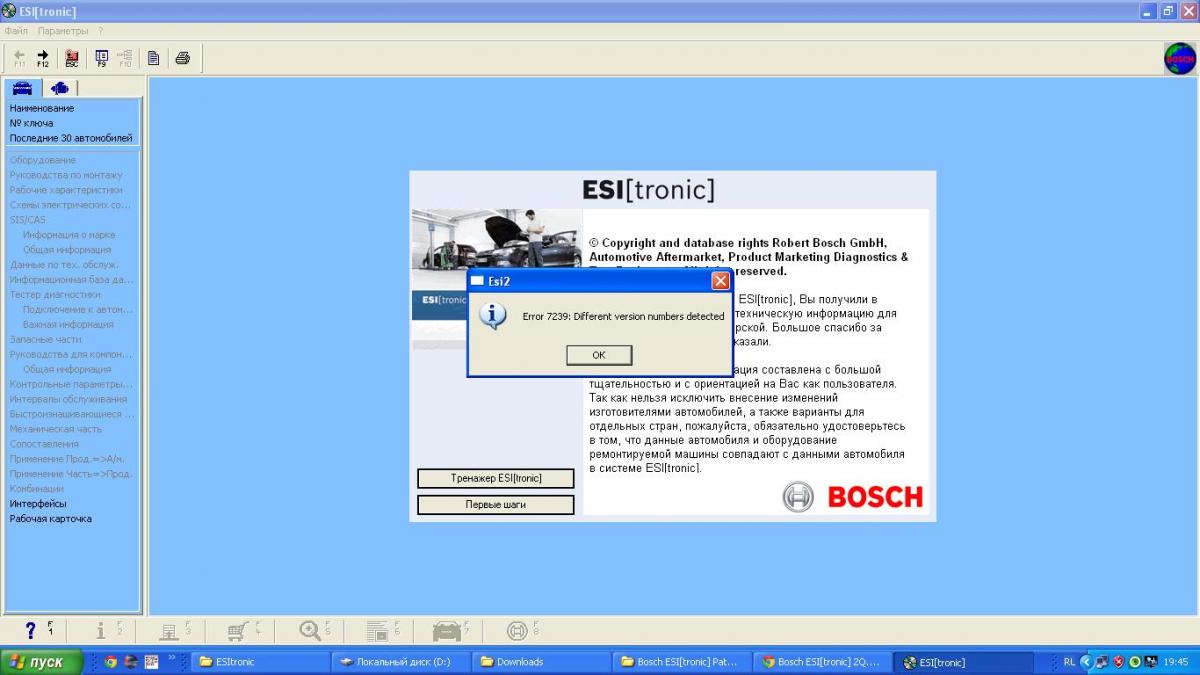Open the ? help menu
Screen dimensions: 1200x675
tap(100, 31)
